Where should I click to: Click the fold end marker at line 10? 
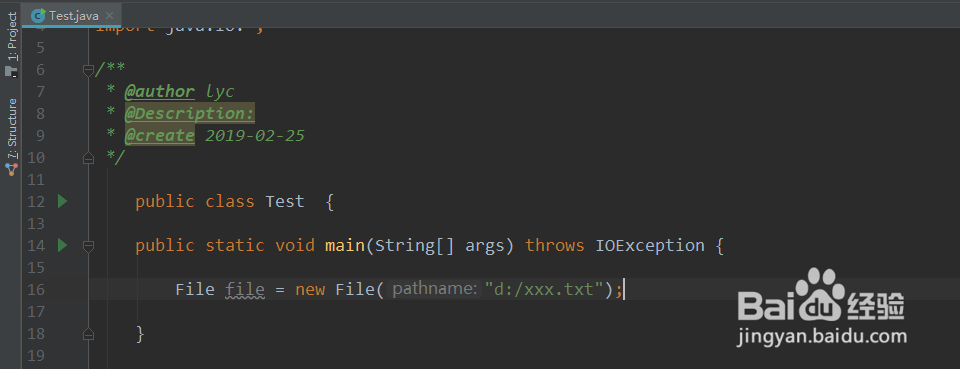tap(88, 158)
